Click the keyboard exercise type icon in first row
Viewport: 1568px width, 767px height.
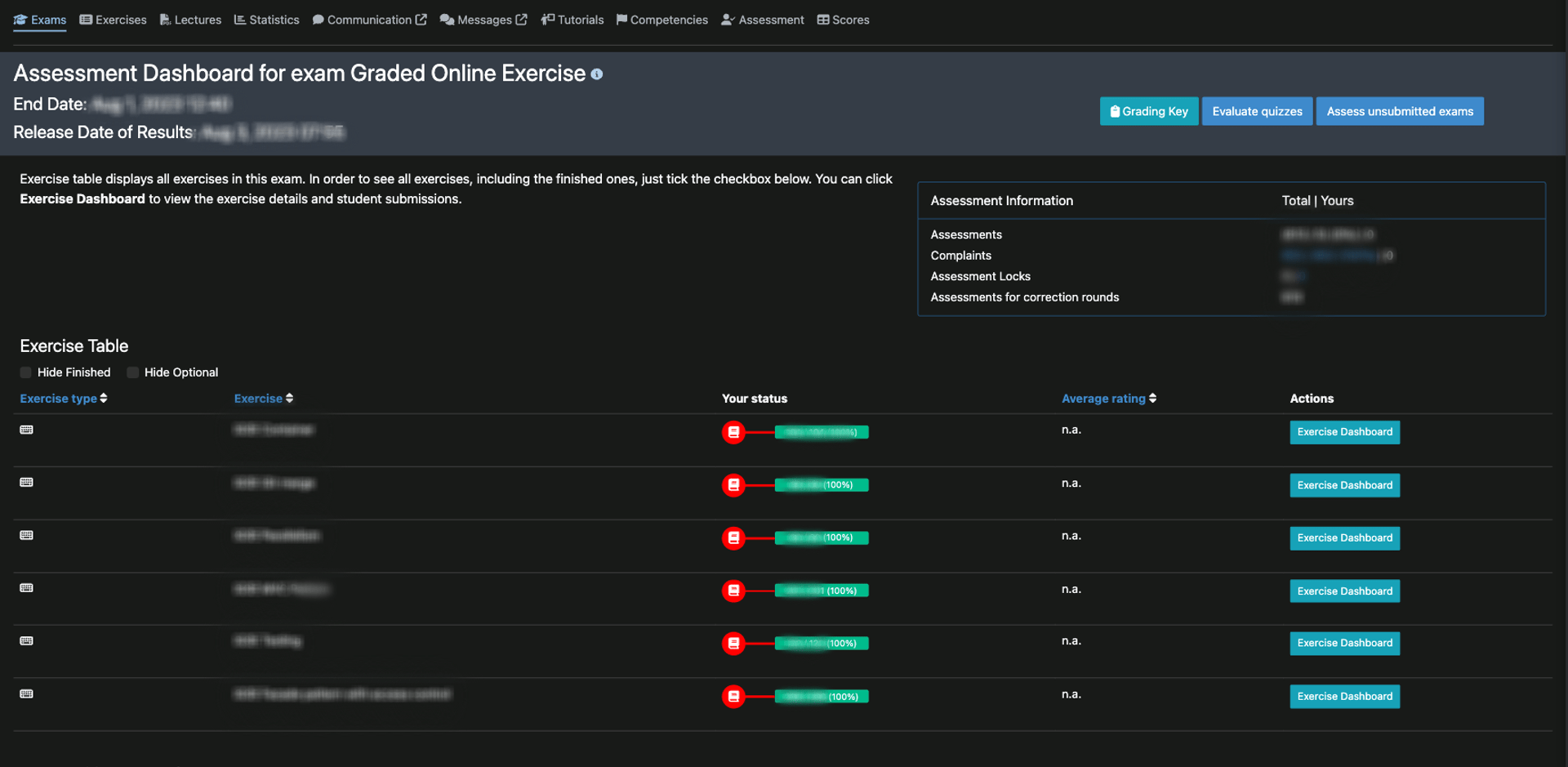pyautogui.click(x=26, y=429)
